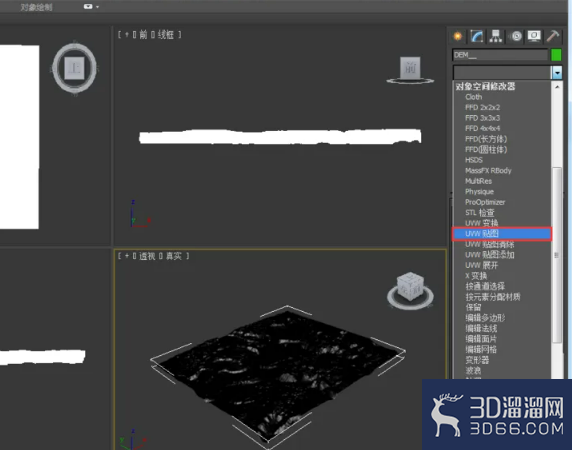
Task: Choose the 编辑面片 modifier
Action: click(x=481, y=339)
